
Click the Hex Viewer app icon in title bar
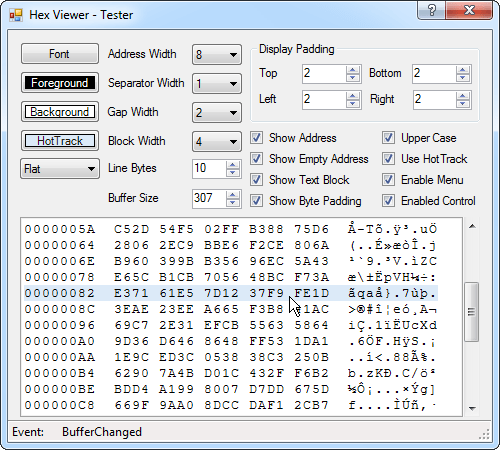(16, 15)
